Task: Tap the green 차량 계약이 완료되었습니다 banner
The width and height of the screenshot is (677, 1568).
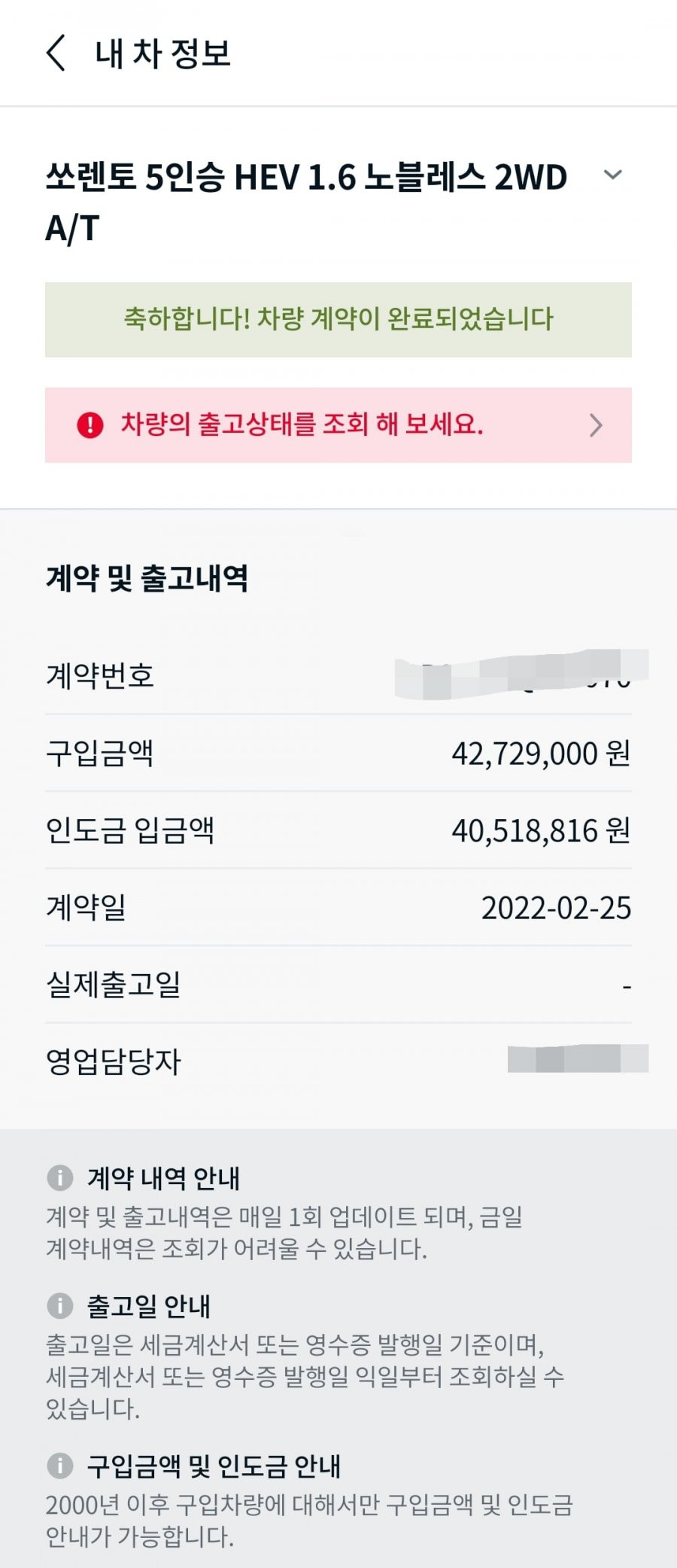Action: pos(338,319)
